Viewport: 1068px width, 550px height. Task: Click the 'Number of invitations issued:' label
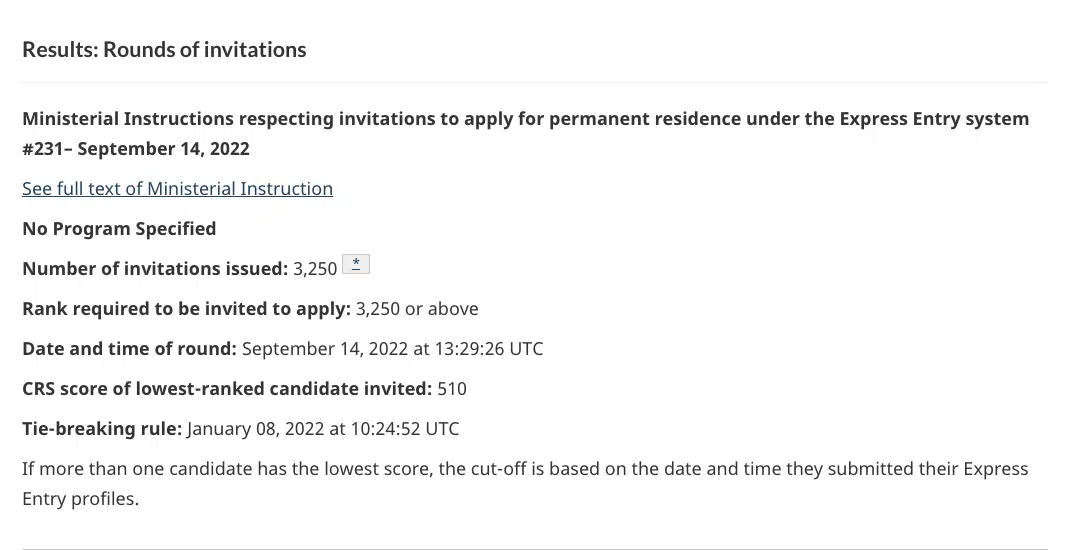155,269
